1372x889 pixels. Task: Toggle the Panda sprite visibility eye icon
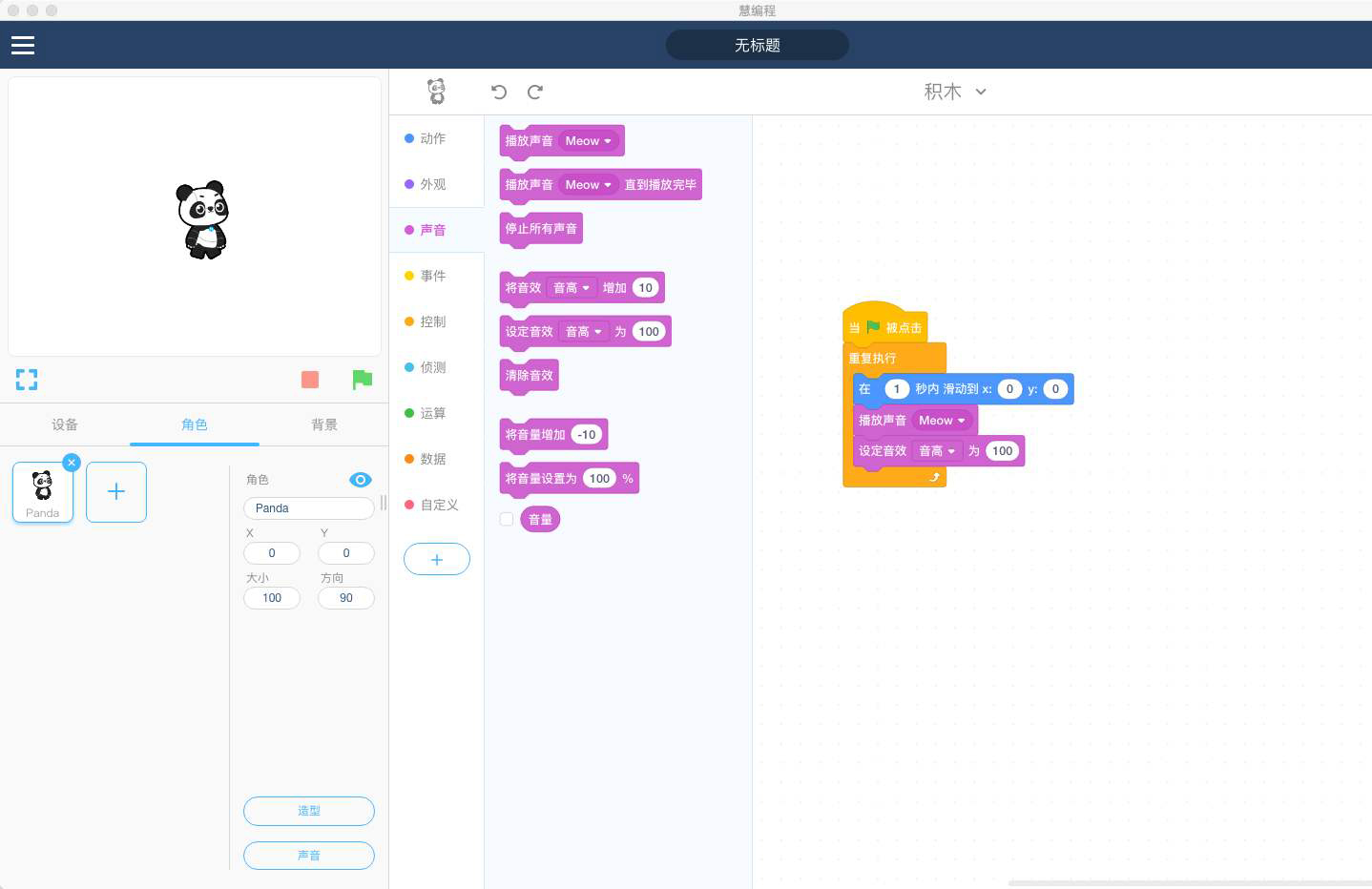[x=361, y=480]
